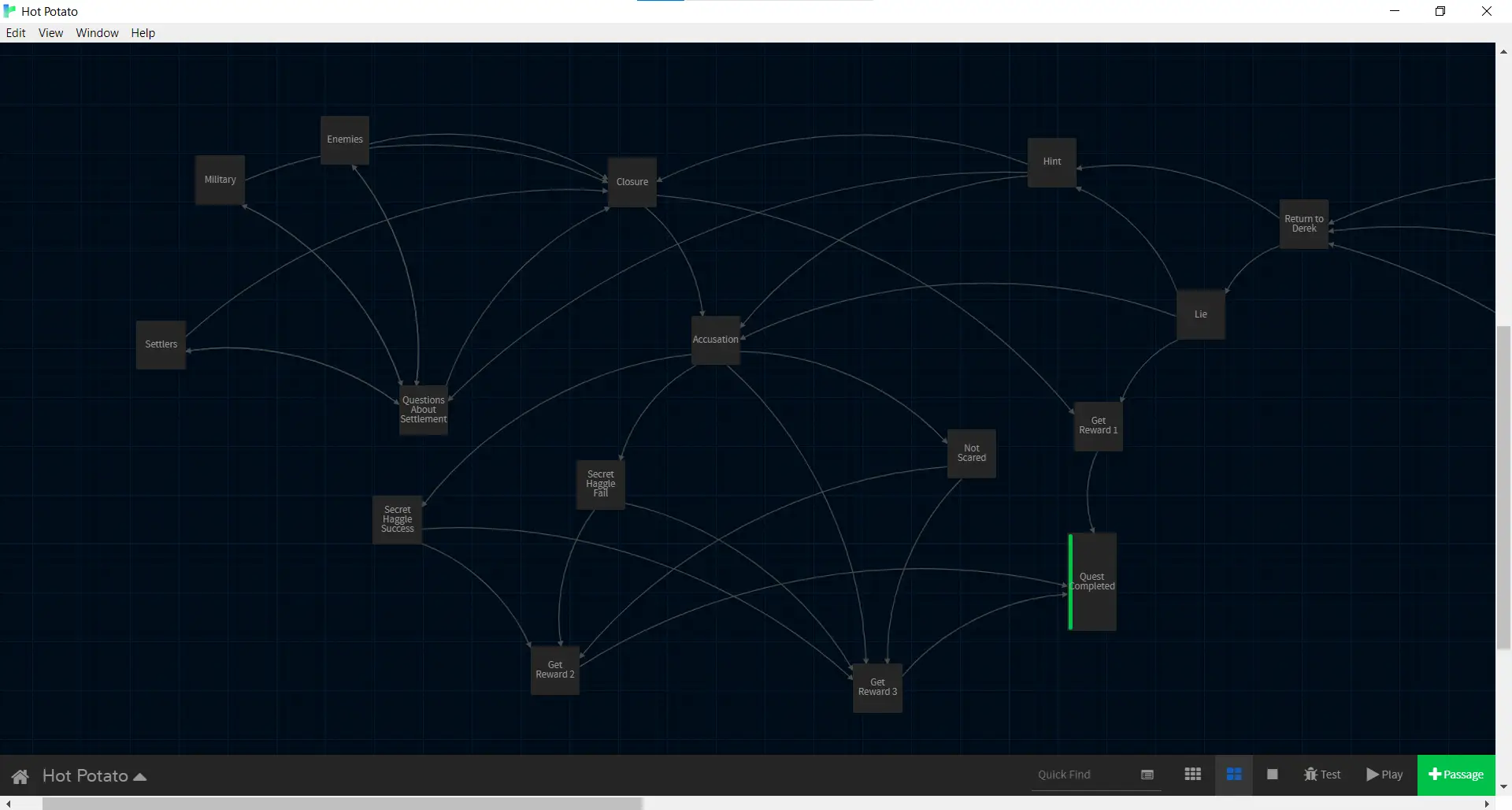Click the plus icon on the Passage button

click(x=1436, y=774)
